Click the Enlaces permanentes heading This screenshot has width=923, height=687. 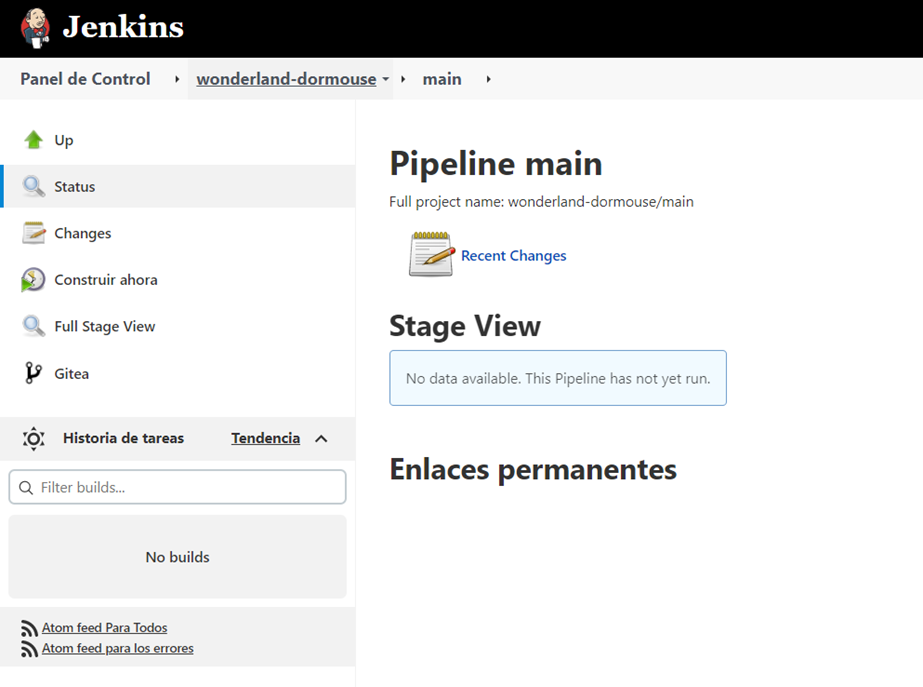tap(533, 470)
